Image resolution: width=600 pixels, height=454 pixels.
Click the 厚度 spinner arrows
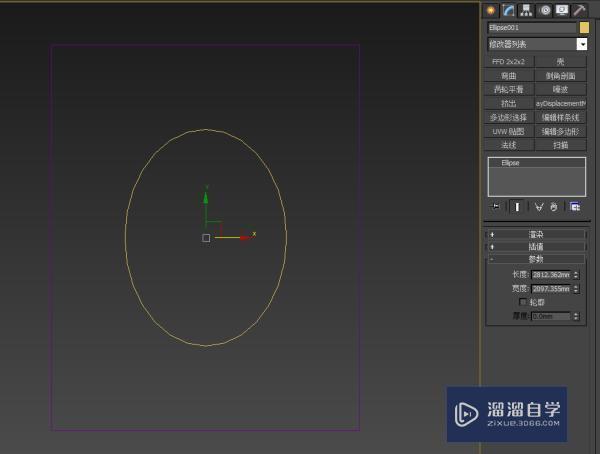click(576, 316)
